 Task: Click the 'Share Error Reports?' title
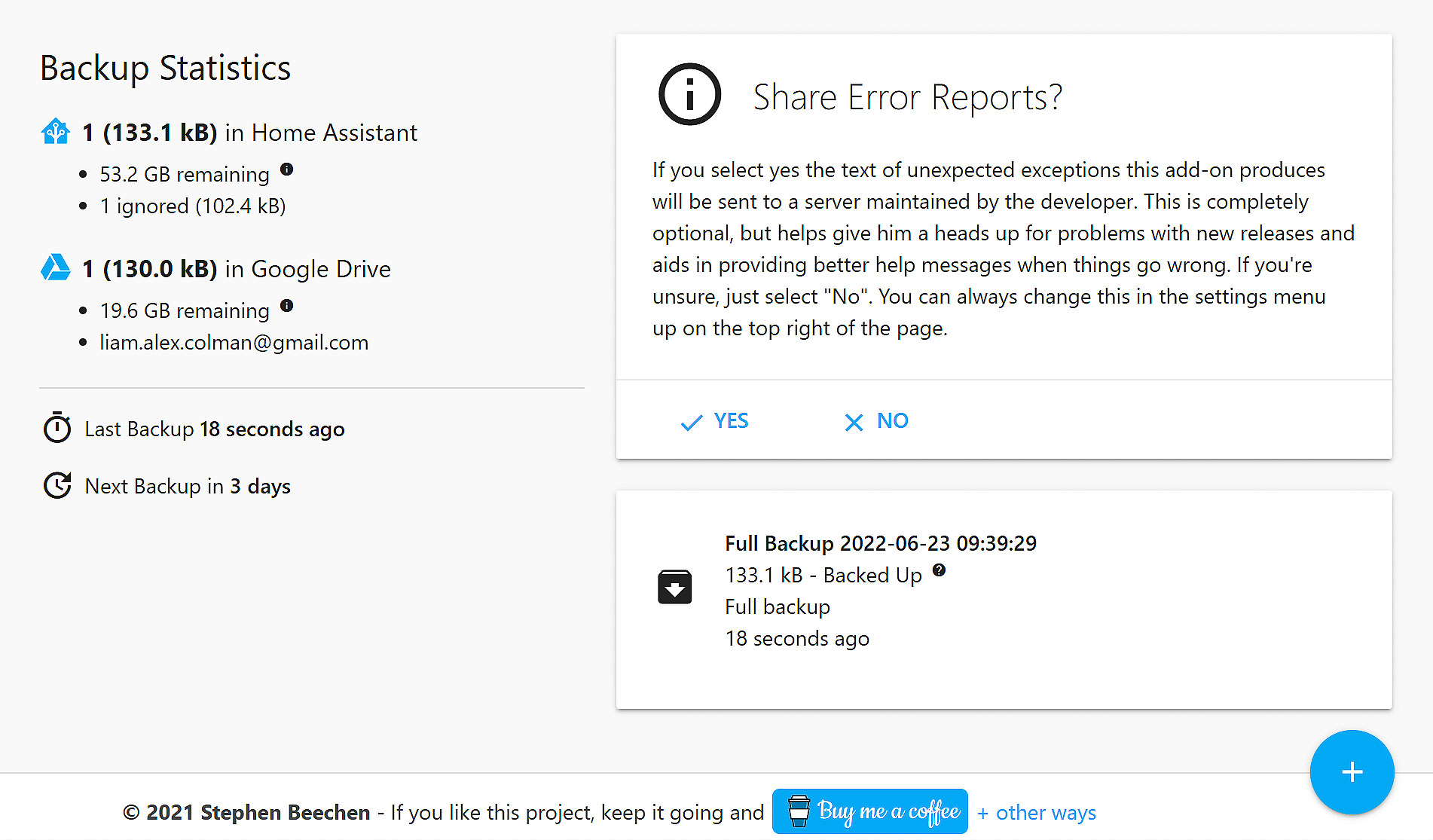point(908,97)
